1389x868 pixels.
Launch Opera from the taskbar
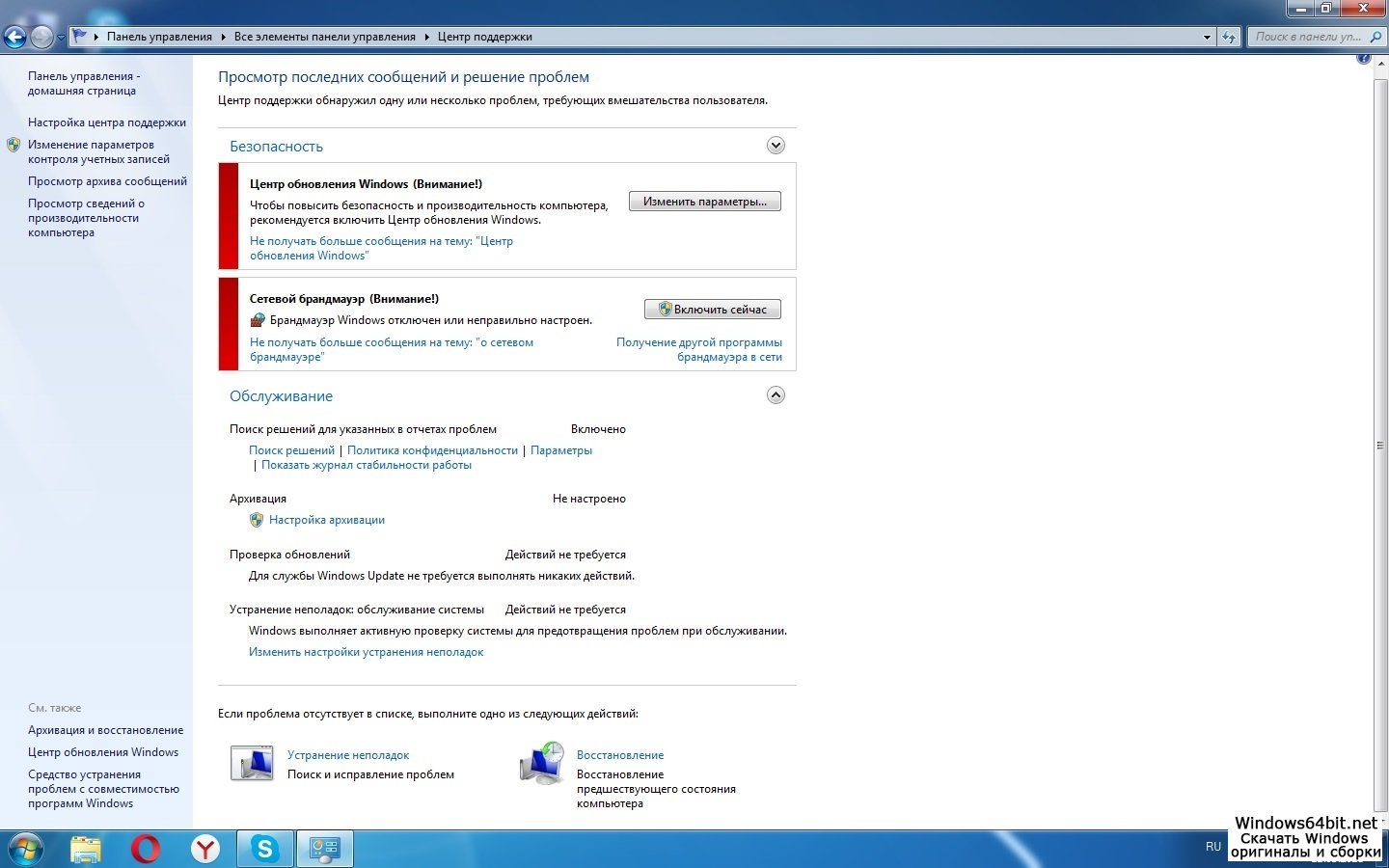146,849
